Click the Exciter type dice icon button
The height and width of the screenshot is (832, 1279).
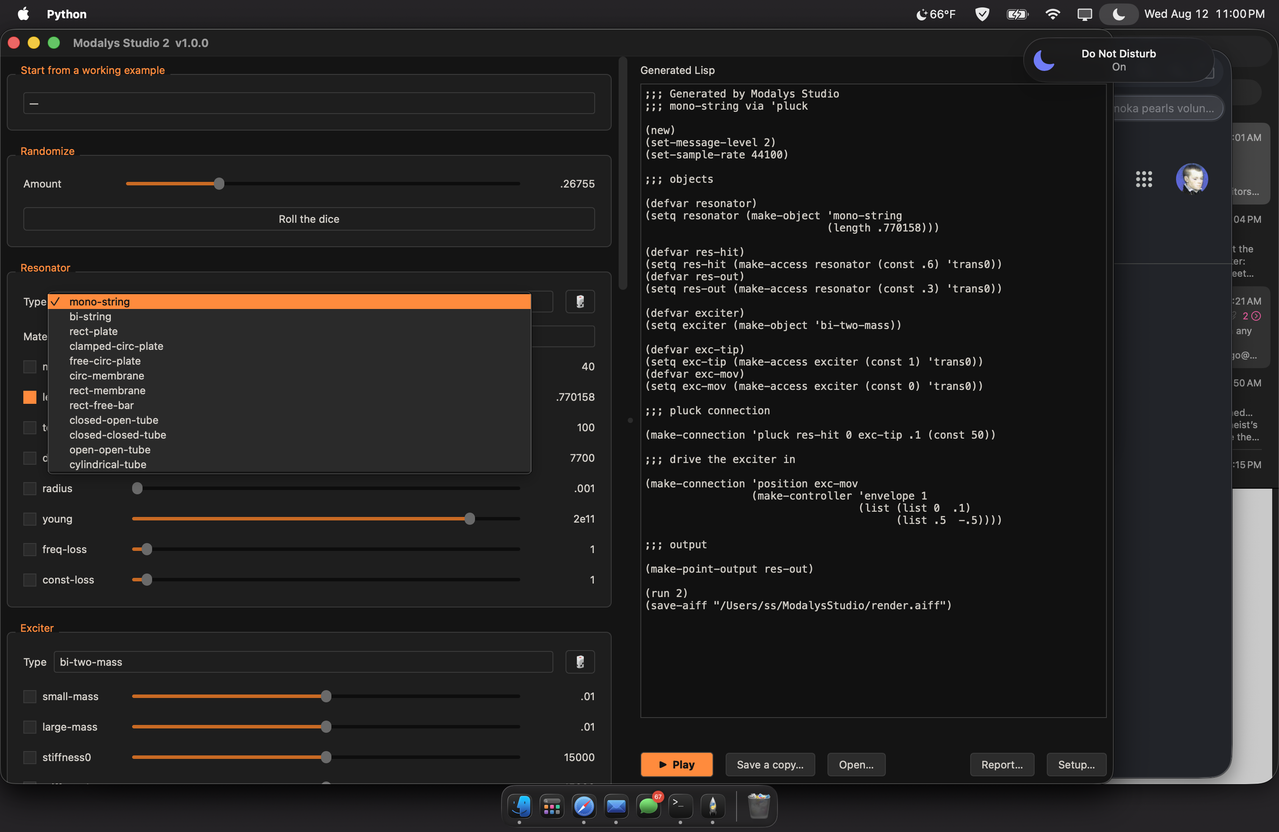[580, 662]
